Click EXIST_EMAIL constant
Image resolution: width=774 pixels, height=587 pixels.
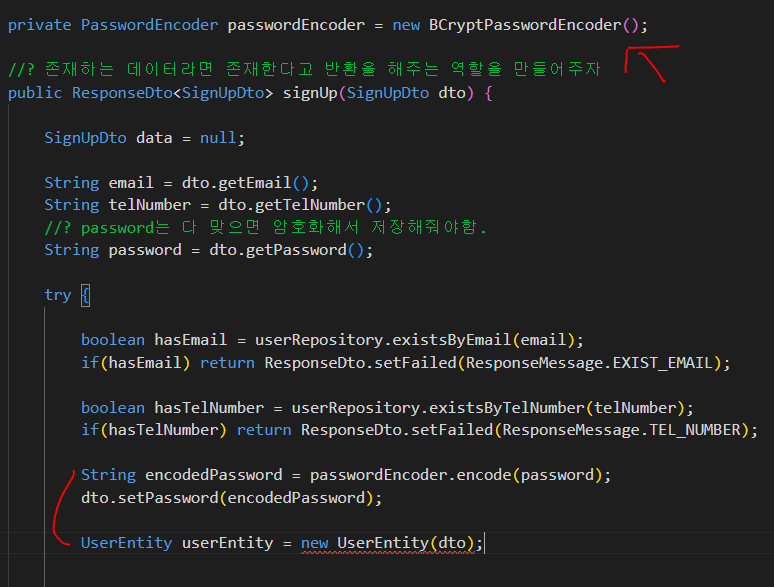click(662, 363)
